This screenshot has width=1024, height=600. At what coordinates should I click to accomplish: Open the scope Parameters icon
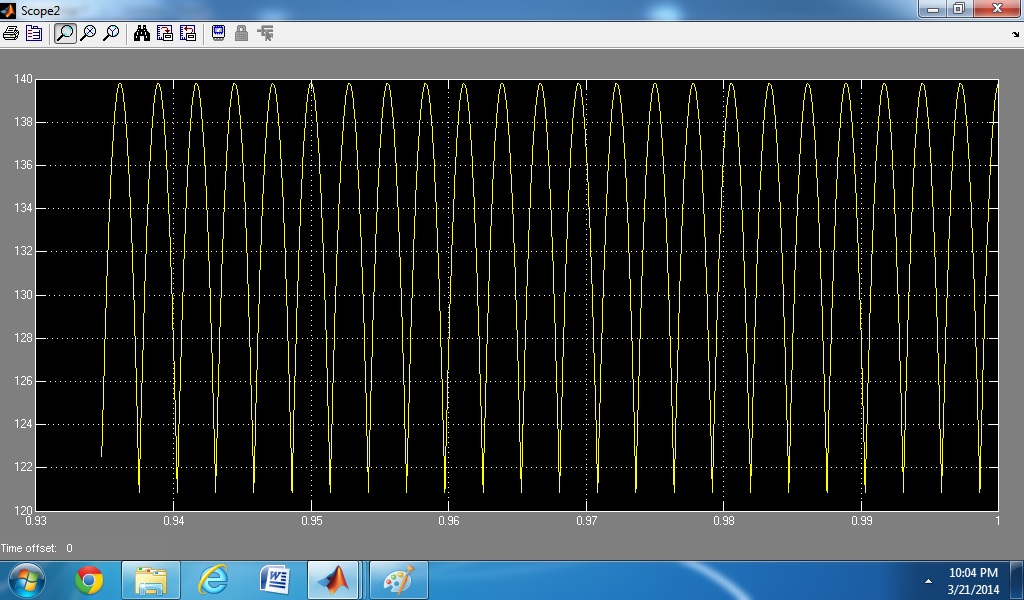point(33,33)
